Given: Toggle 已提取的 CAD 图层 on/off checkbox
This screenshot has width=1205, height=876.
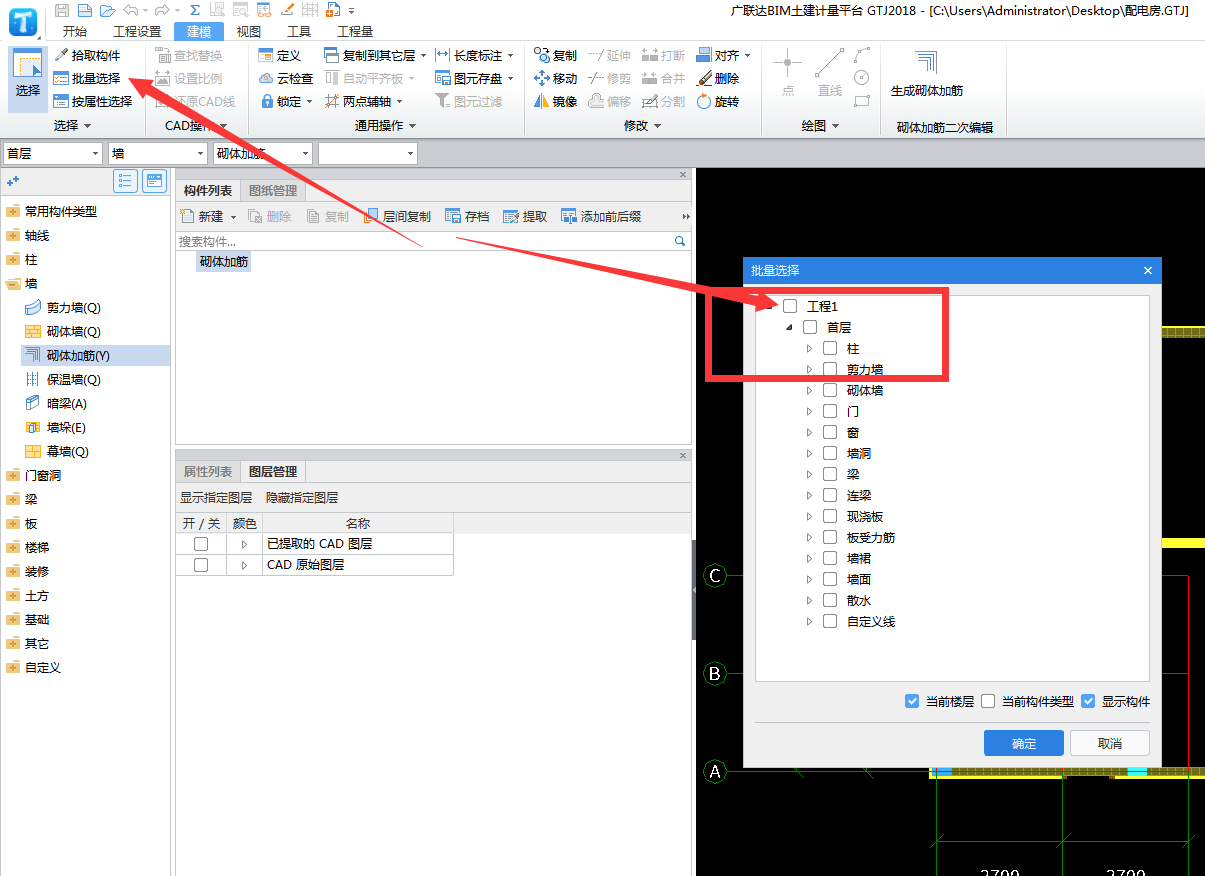Looking at the screenshot, I should point(201,544).
